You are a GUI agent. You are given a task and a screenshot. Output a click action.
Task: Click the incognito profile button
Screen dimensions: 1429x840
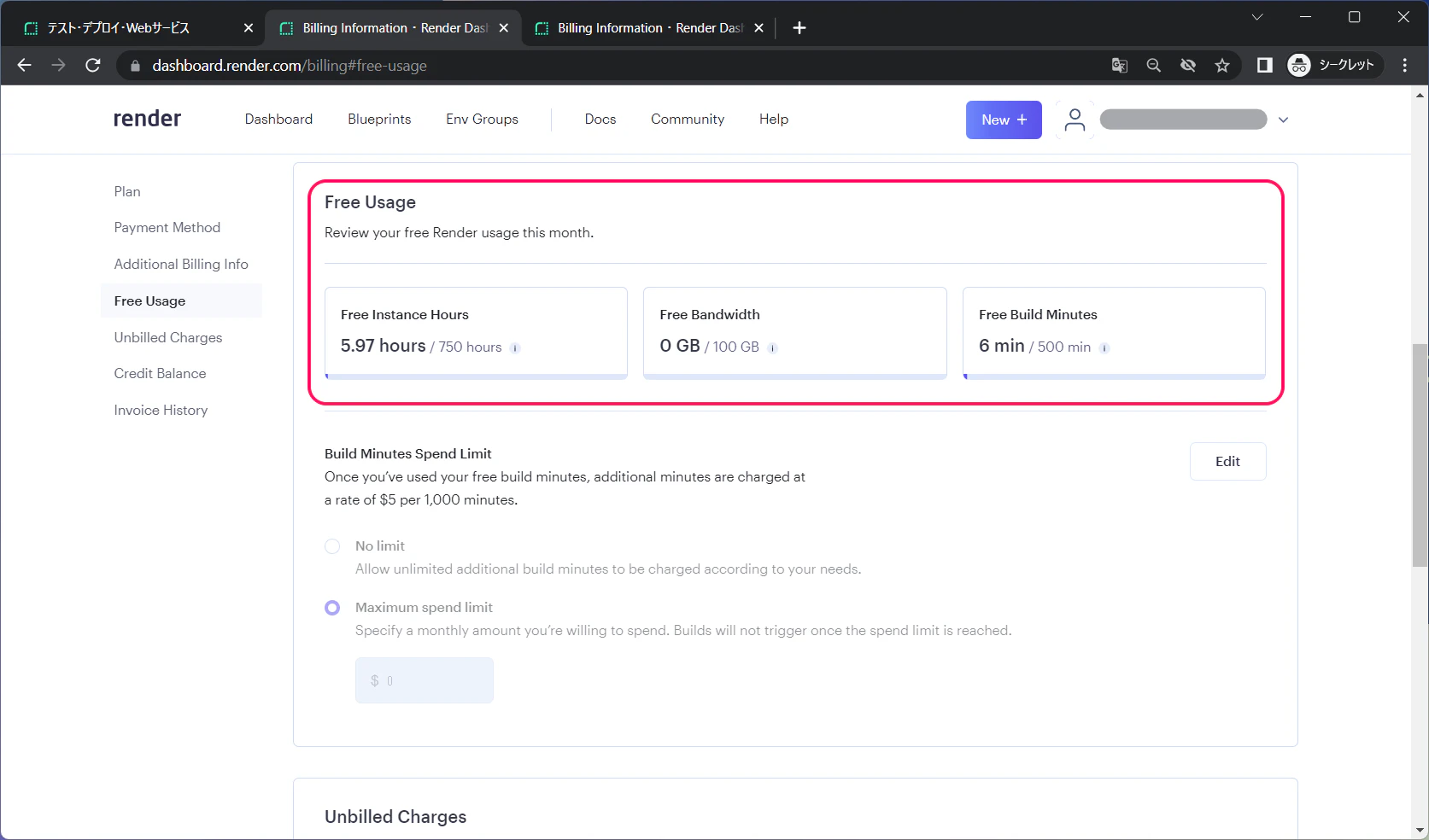1334,65
